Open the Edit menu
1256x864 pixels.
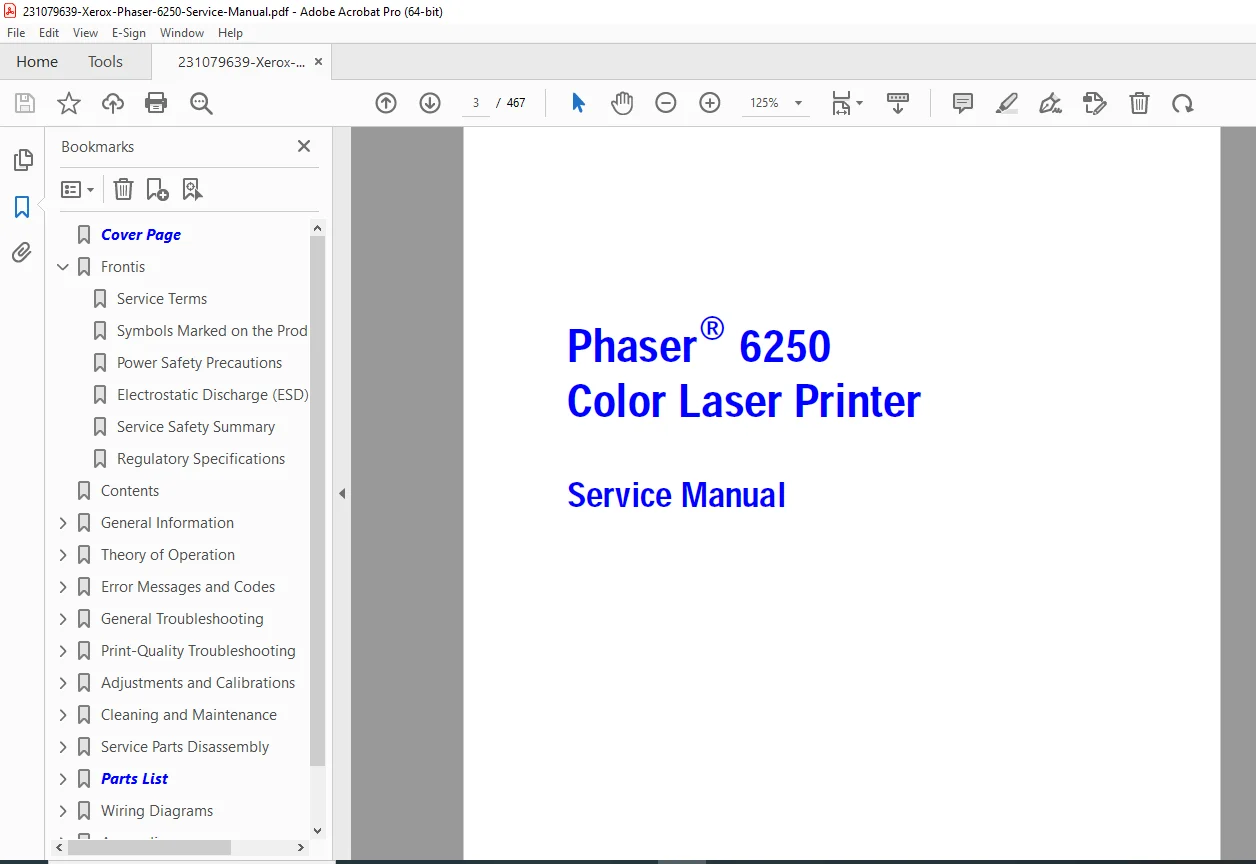tap(49, 33)
